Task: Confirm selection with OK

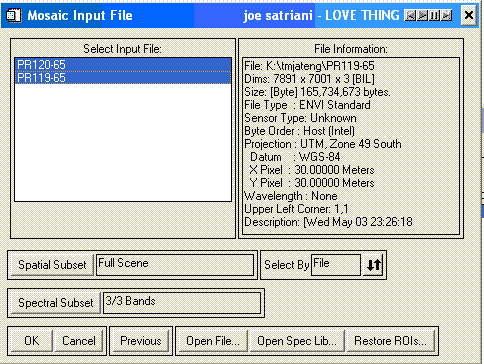Action: [32, 341]
